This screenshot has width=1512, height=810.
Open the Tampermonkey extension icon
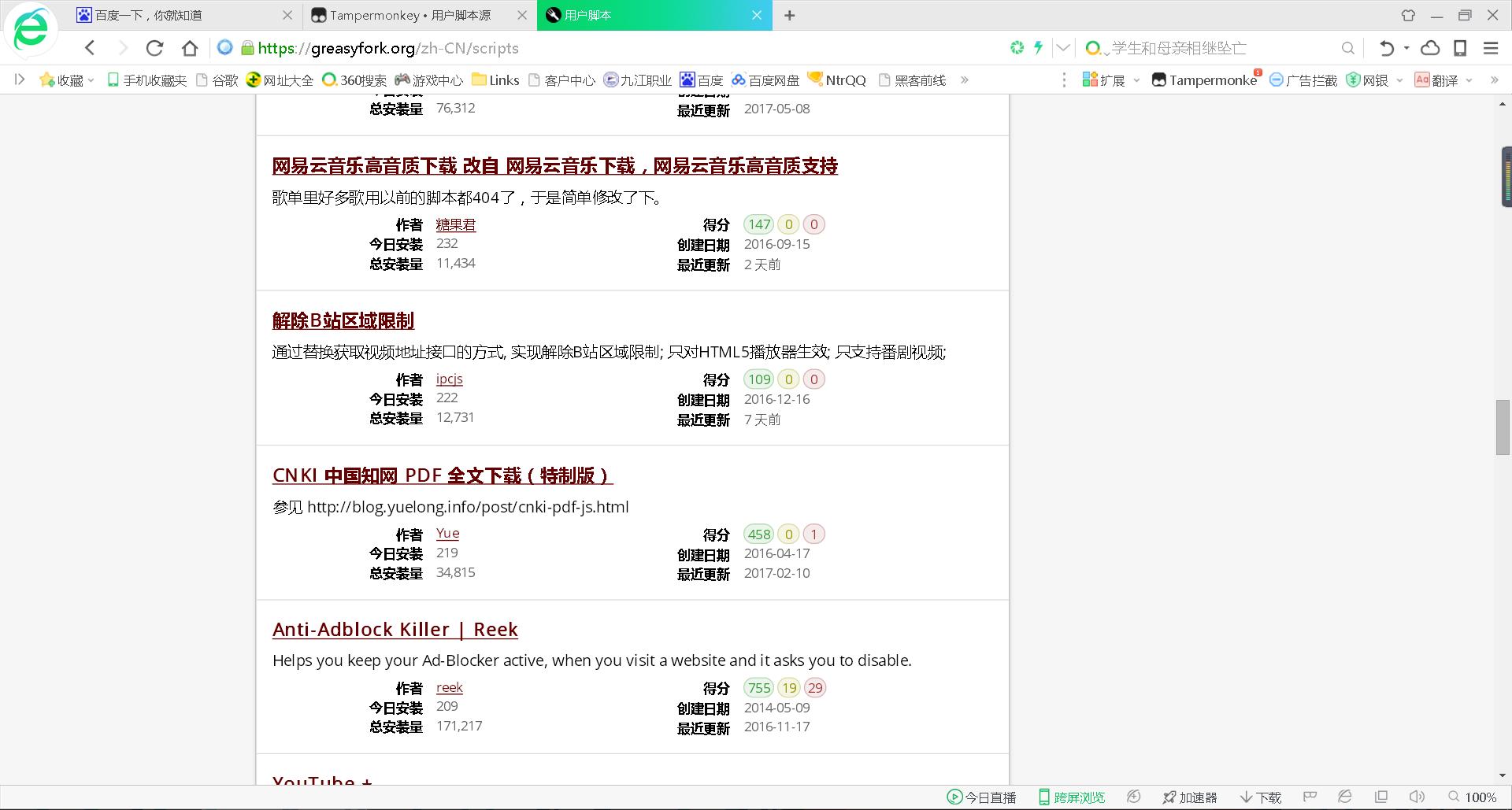(1160, 80)
